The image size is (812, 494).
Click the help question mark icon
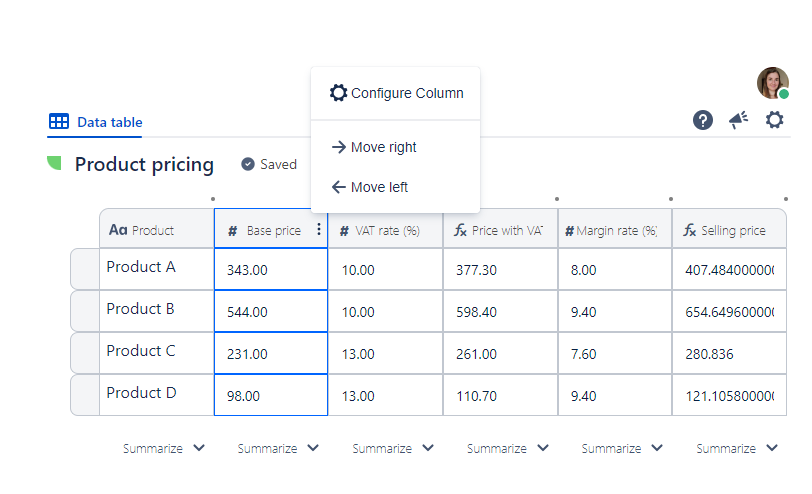point(703,120)
